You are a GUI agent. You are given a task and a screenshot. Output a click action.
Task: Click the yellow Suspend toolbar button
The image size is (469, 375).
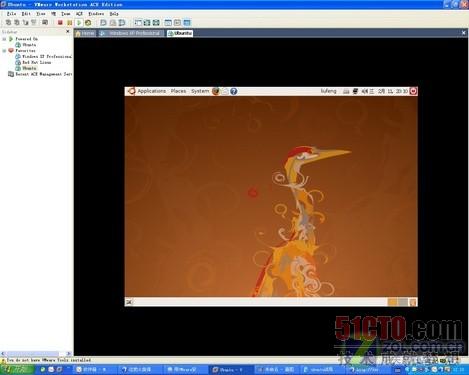[69, 23]
